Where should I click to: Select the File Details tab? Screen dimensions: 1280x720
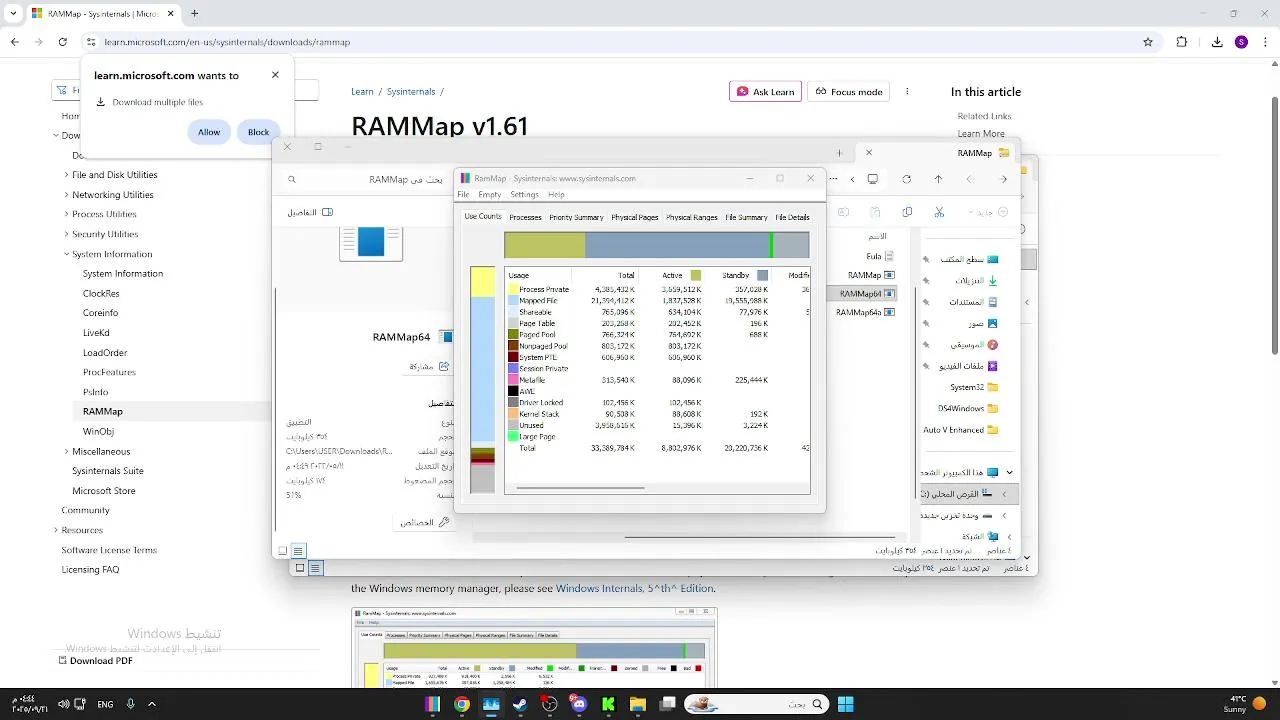(x=792, y=217)
